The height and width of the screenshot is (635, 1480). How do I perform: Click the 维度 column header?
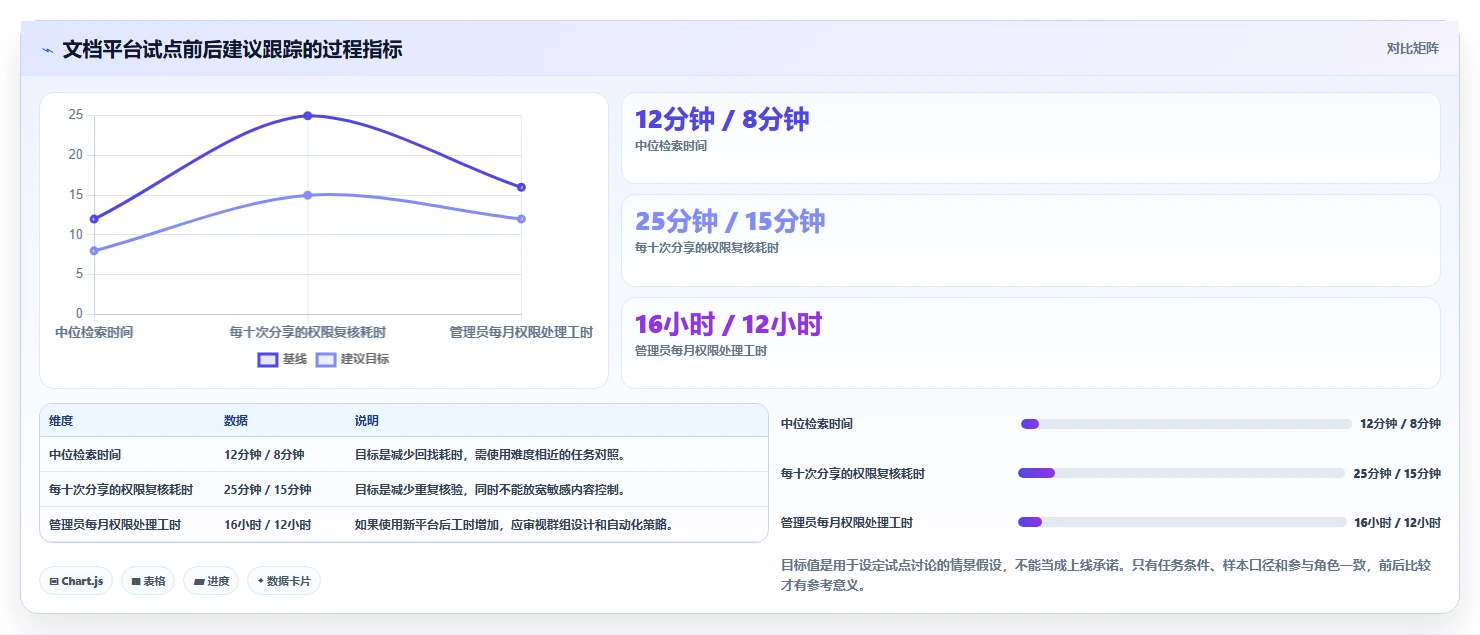pos(61,421)
